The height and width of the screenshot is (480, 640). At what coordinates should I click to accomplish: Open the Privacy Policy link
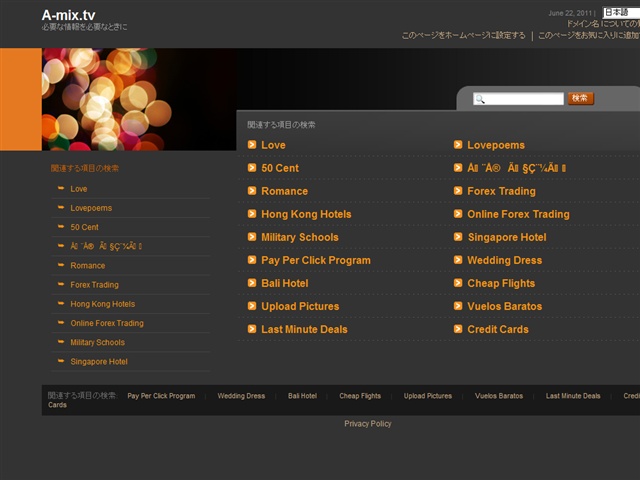[368, 424]
